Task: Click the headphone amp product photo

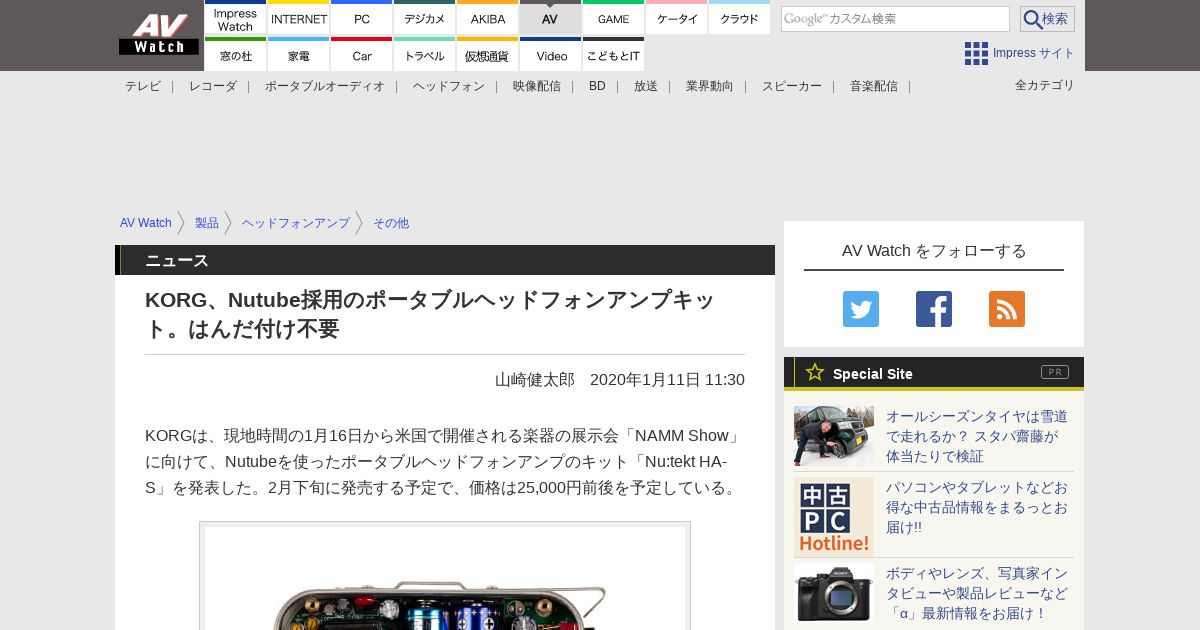Action: tap(445, 578)
